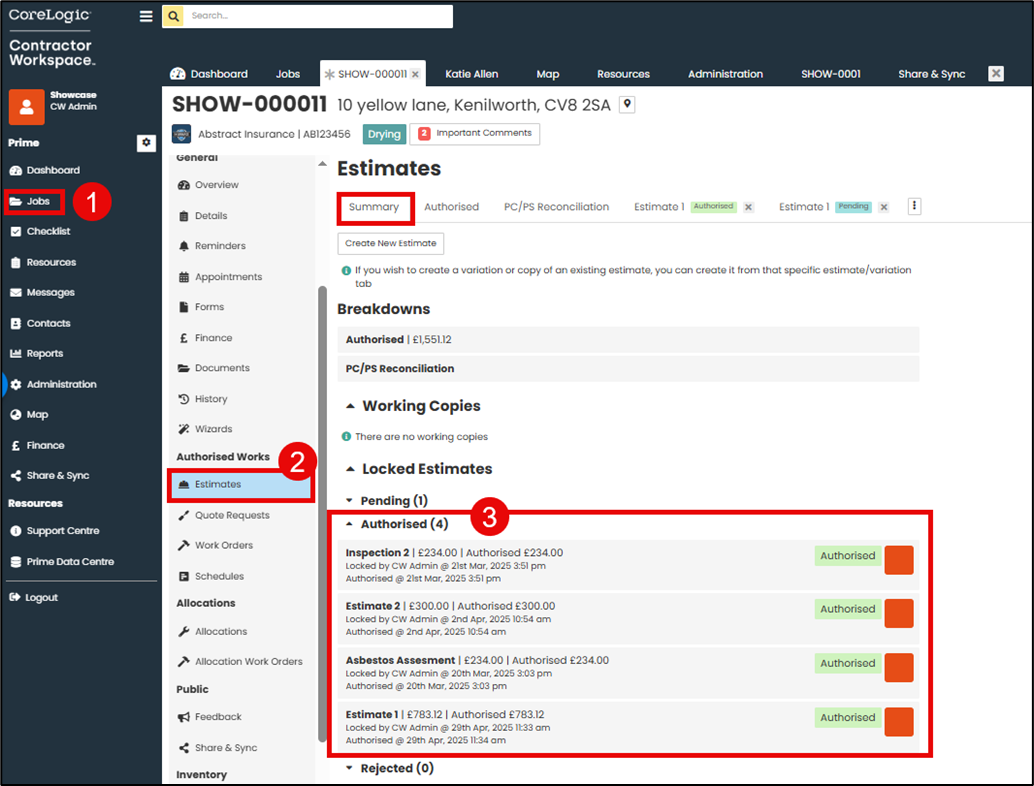Open Forms in job menu
1034x786 pixels.
(x=201, y=307)
